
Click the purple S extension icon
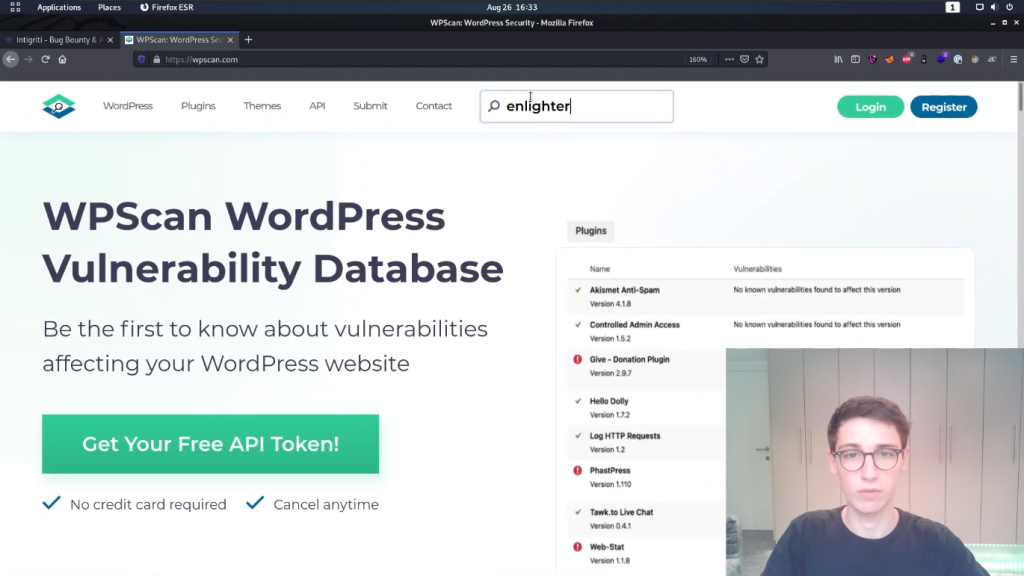click(872, 59)
